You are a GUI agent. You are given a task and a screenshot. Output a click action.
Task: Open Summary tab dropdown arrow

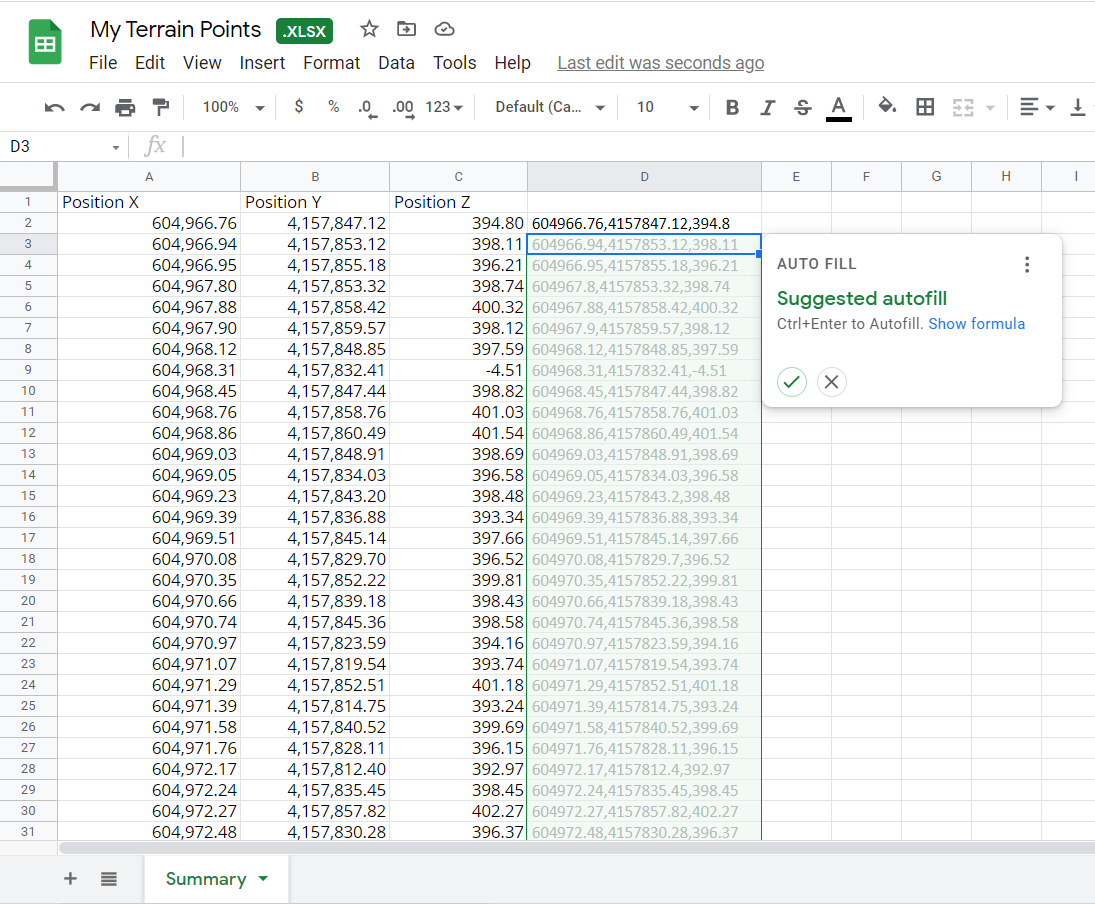(x=263, y=879)
